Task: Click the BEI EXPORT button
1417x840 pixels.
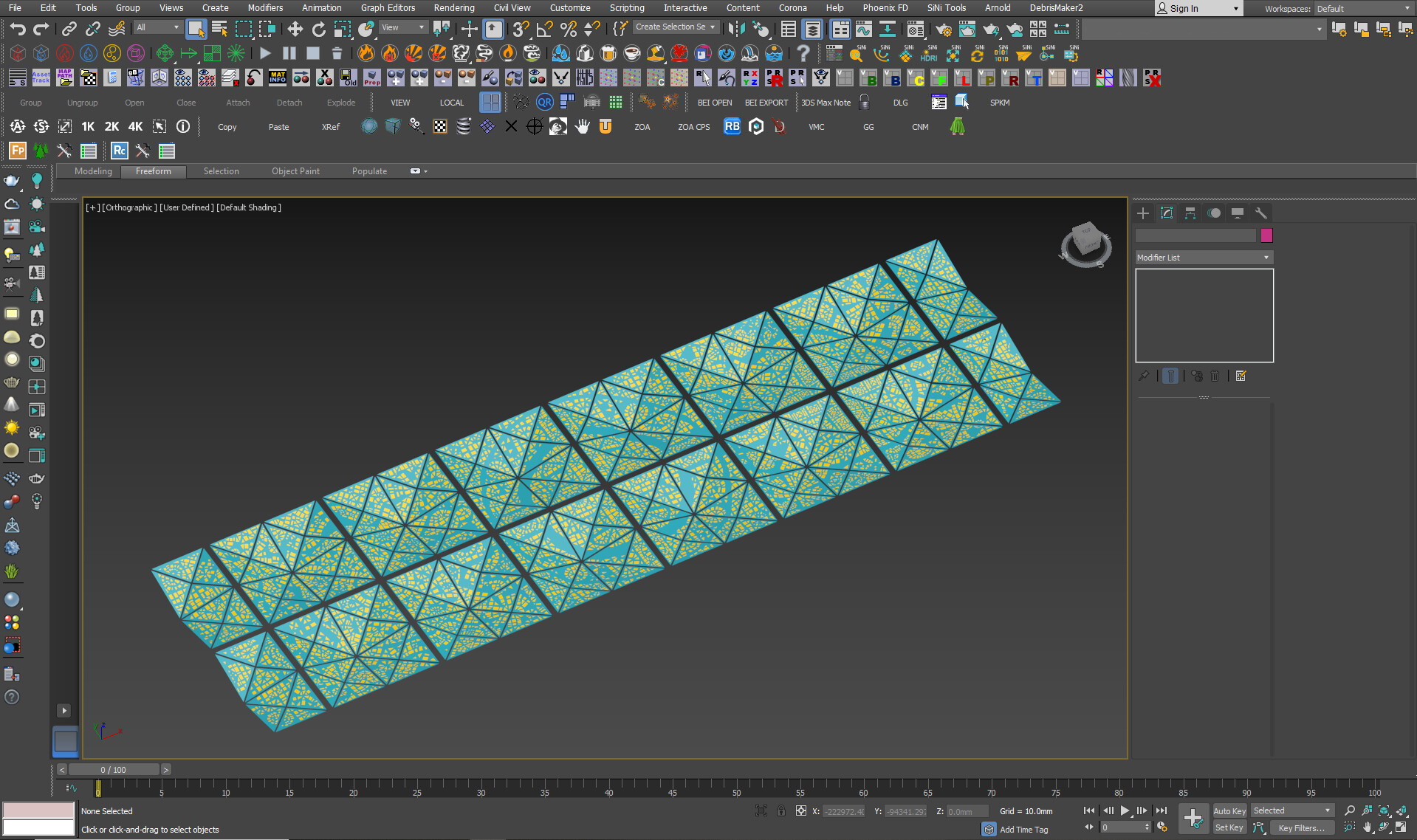Action: pos(766,103)
